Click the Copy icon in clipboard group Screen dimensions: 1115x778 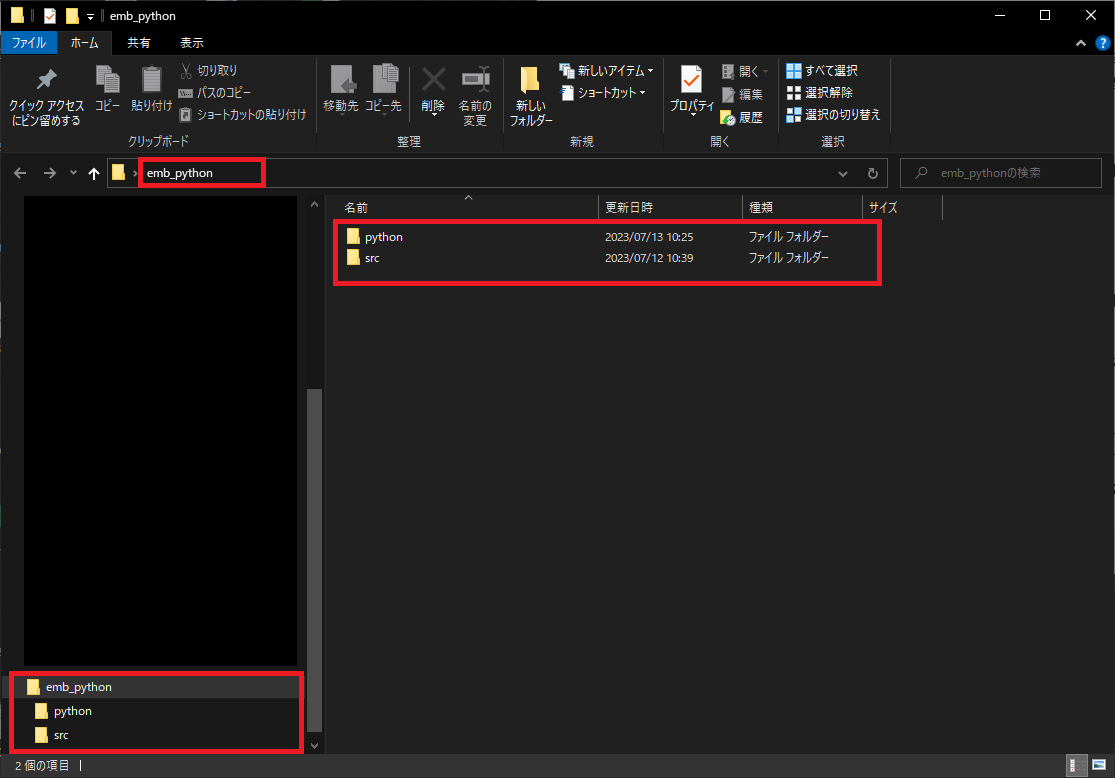click(107, 81)
